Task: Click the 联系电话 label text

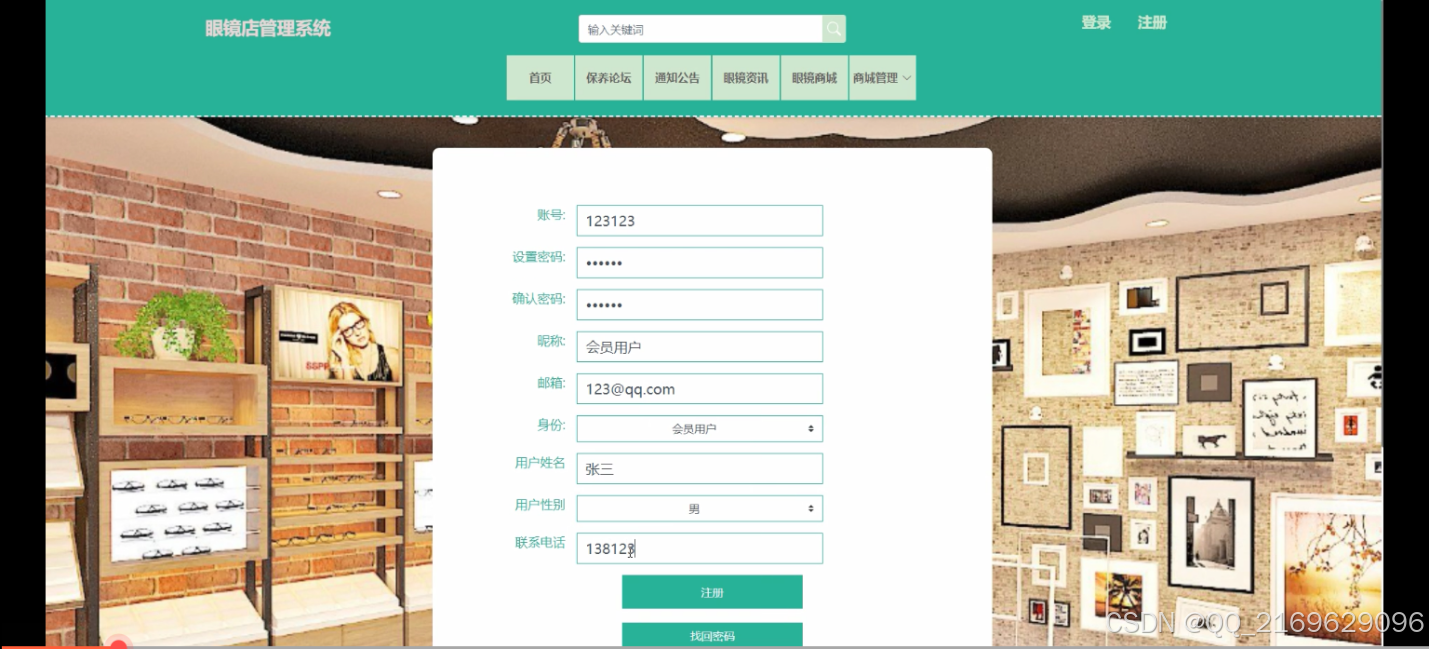Action: pos(540,543)
